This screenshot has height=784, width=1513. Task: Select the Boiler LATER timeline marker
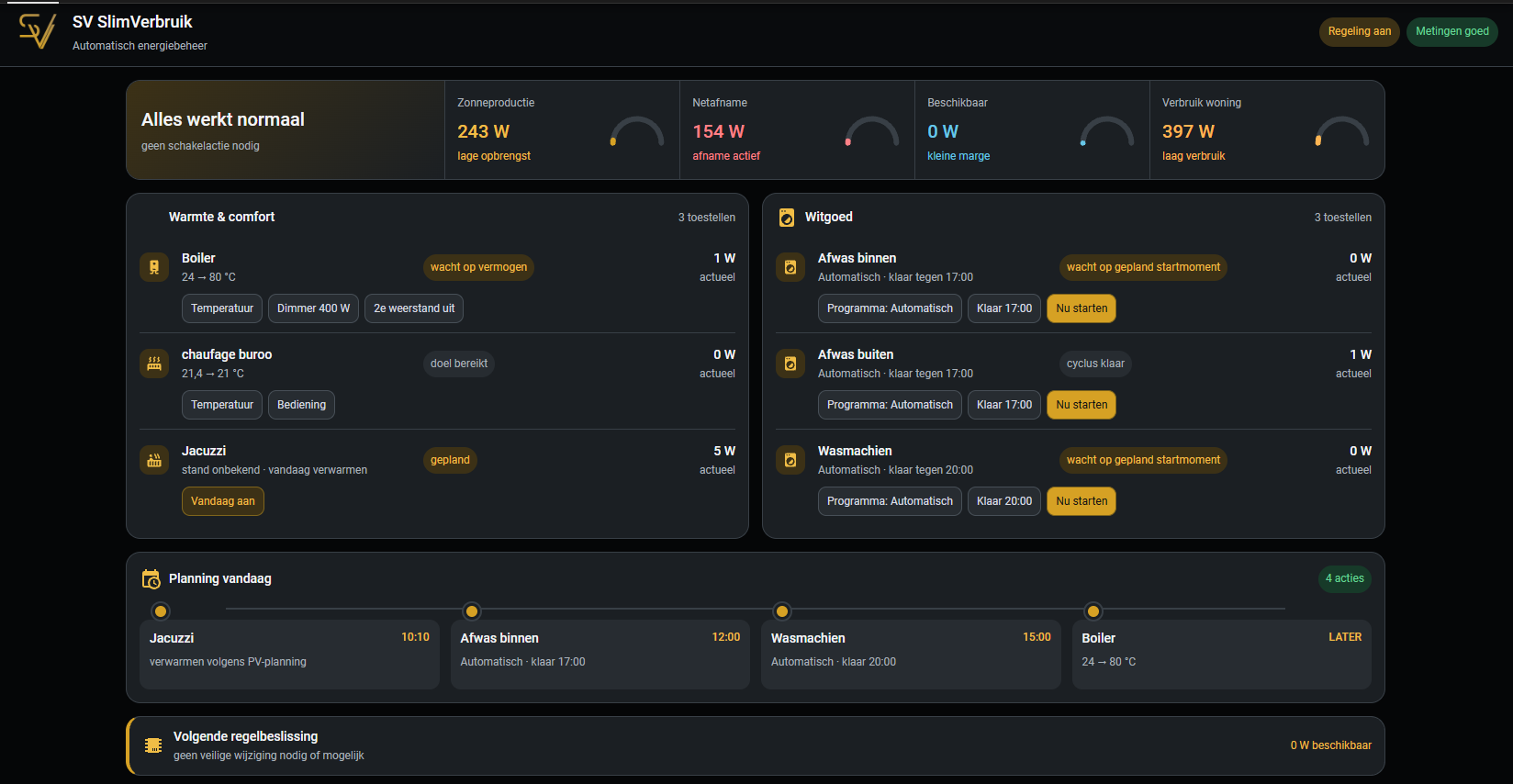click(1093, 611)
